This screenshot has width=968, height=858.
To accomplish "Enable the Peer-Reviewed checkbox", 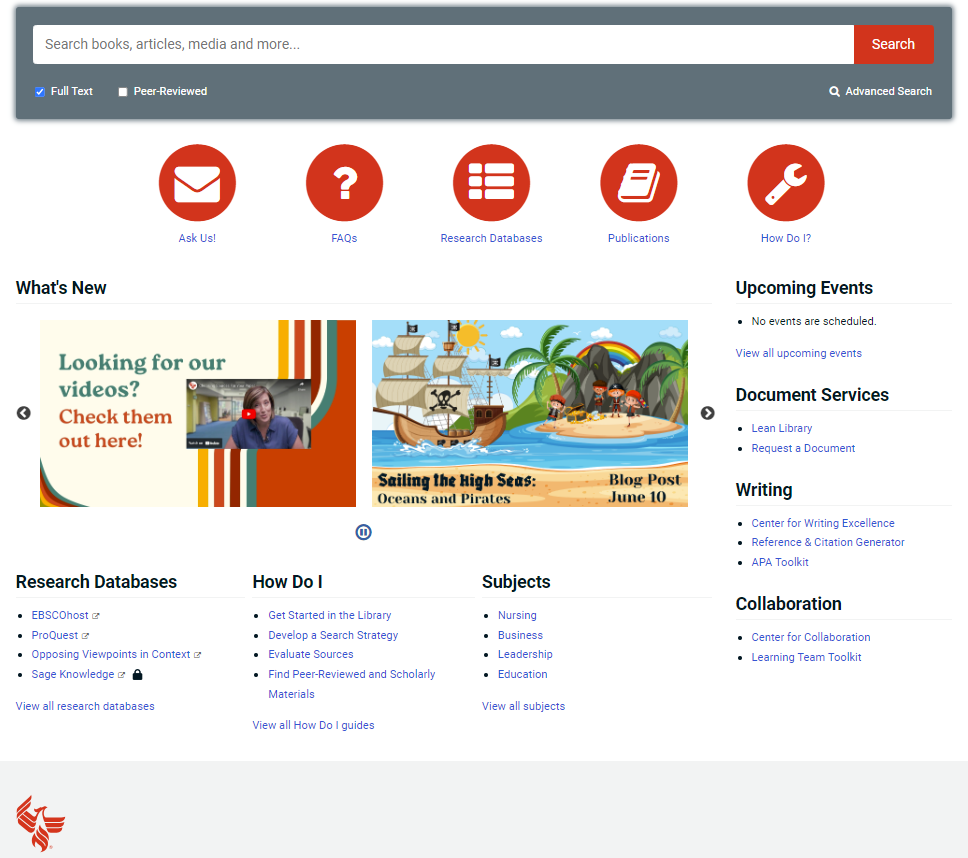I will [122, 91].
